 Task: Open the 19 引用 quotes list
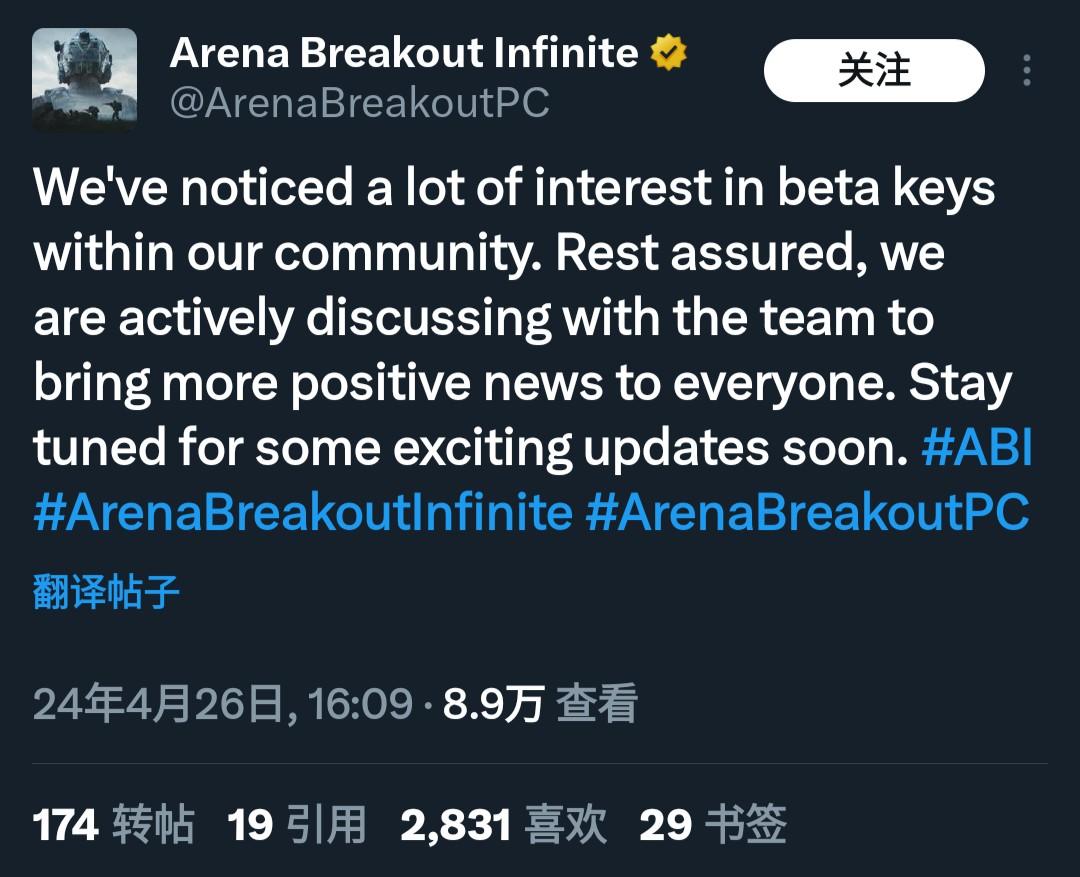[x=296, y=824]
